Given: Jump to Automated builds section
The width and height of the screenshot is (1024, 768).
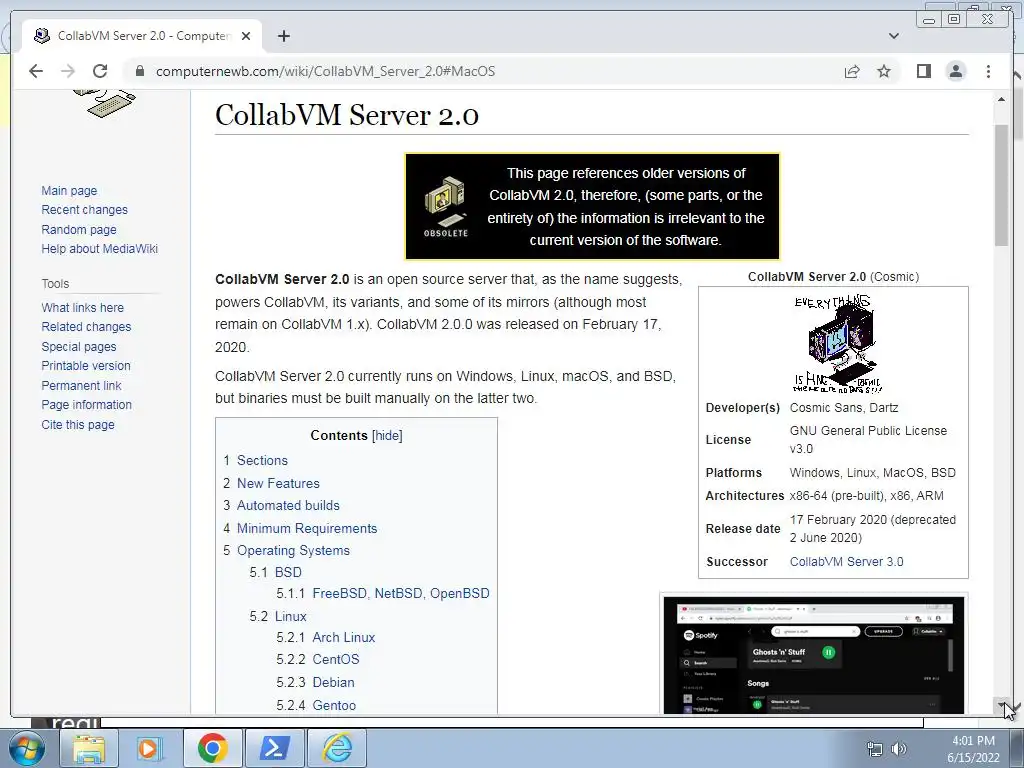Looking at the screenshot, I should coord(288,505).
